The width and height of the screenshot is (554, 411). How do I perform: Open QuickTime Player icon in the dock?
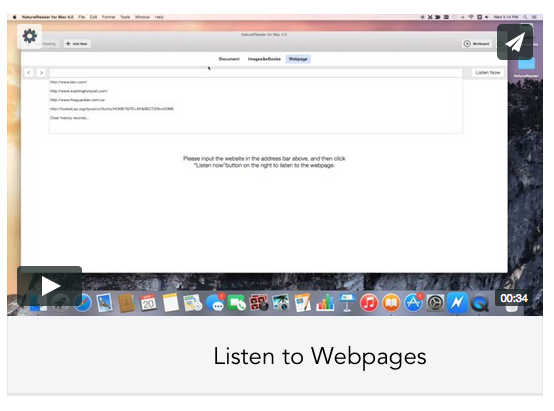(x=480, y=303)
